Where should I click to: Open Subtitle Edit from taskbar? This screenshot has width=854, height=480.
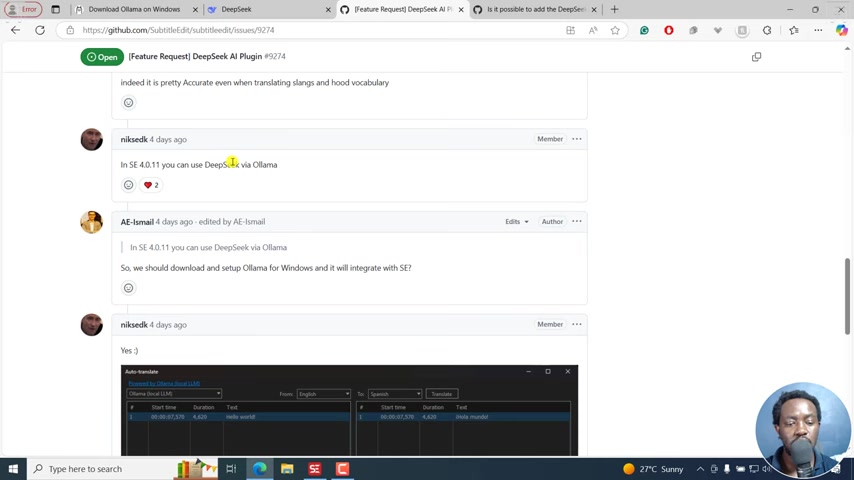click(315, 469)
